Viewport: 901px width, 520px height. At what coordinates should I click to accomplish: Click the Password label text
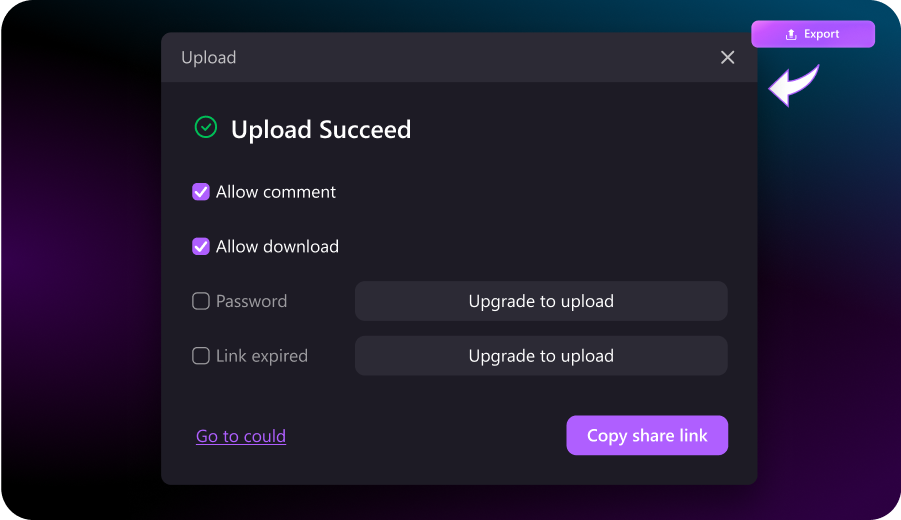pos(251,301)
